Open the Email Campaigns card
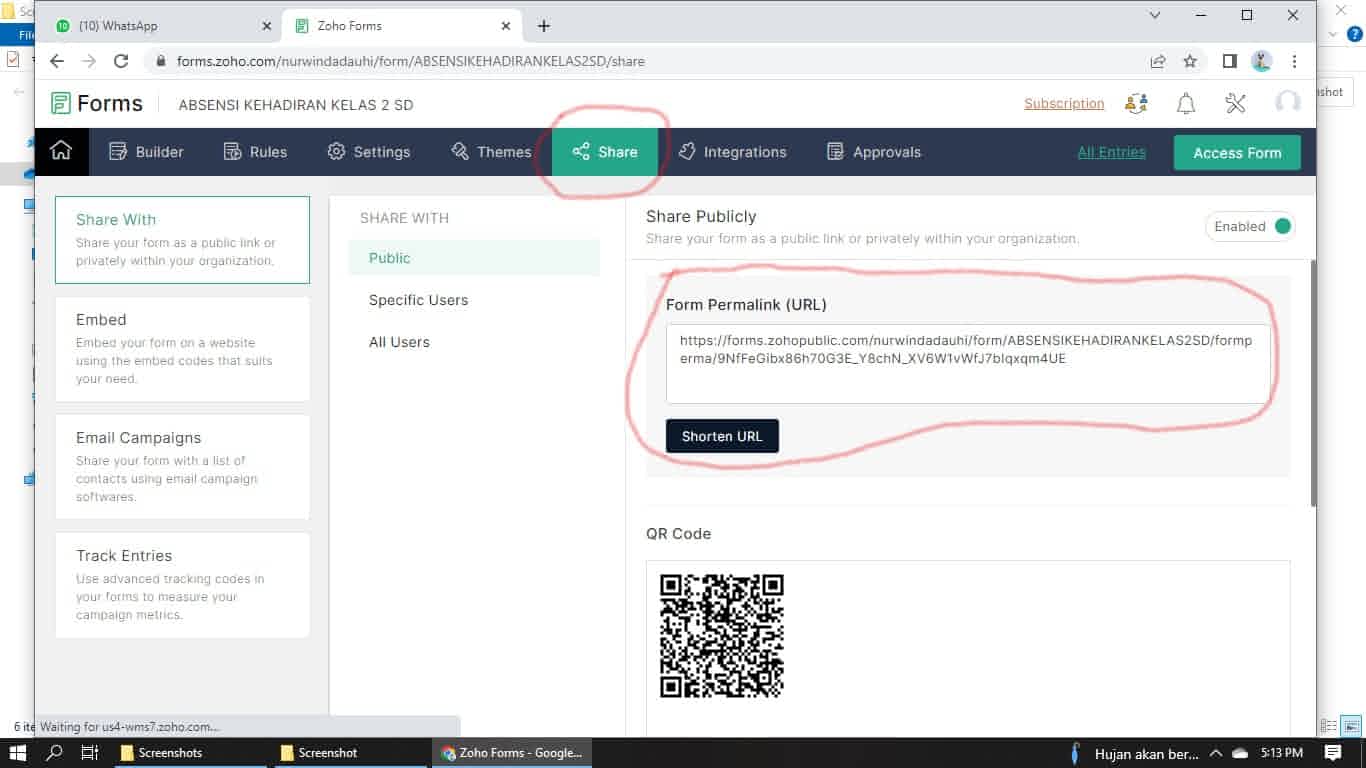The image size is (1366, 768). 182,467
